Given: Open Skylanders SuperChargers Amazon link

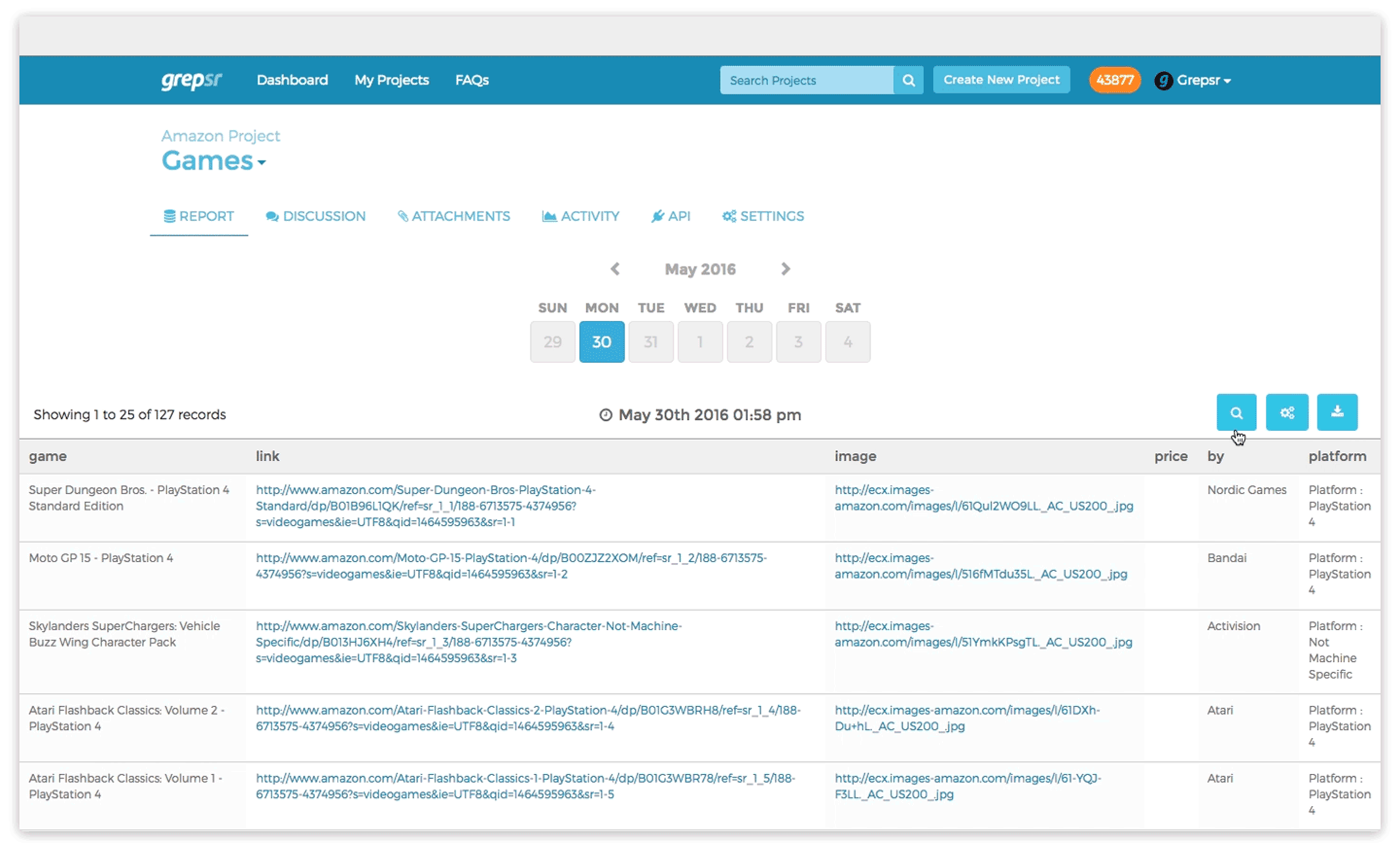Looking at the screenshot, I should pyautogui.click(x=469, y=642).
